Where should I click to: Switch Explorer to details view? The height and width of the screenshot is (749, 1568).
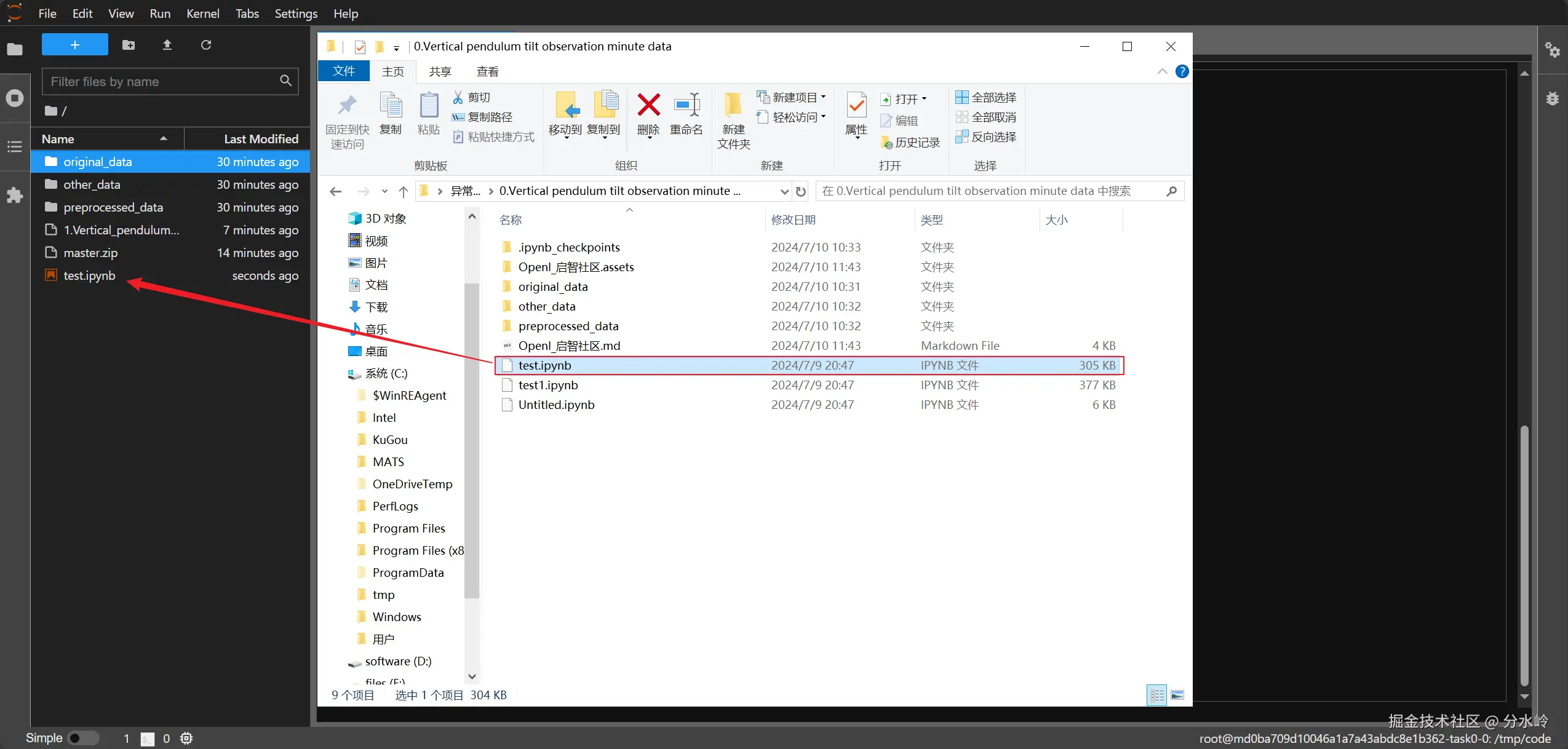tap(1157, 695)
